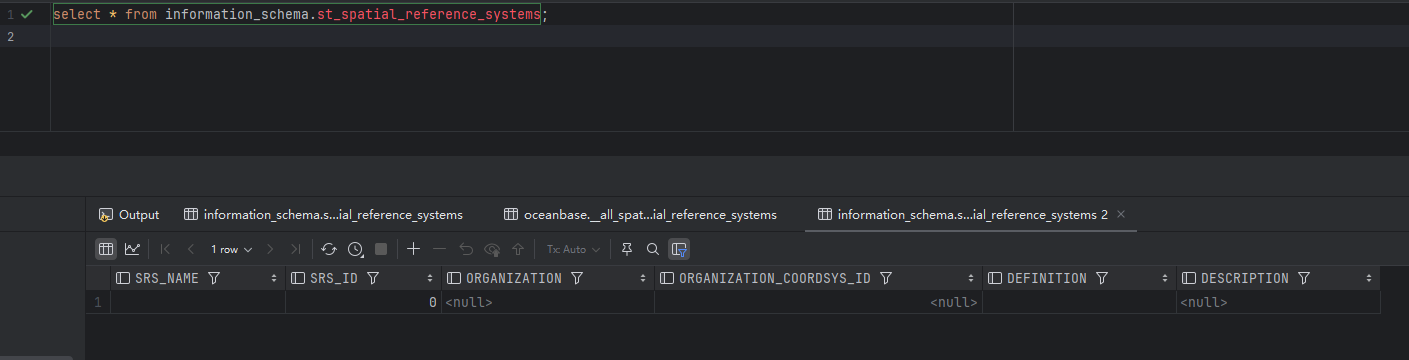1409x360 pixels.
Task: Sort by the SRS_ID column arrows
Action: pyautogui.click(x=431, y=278)
